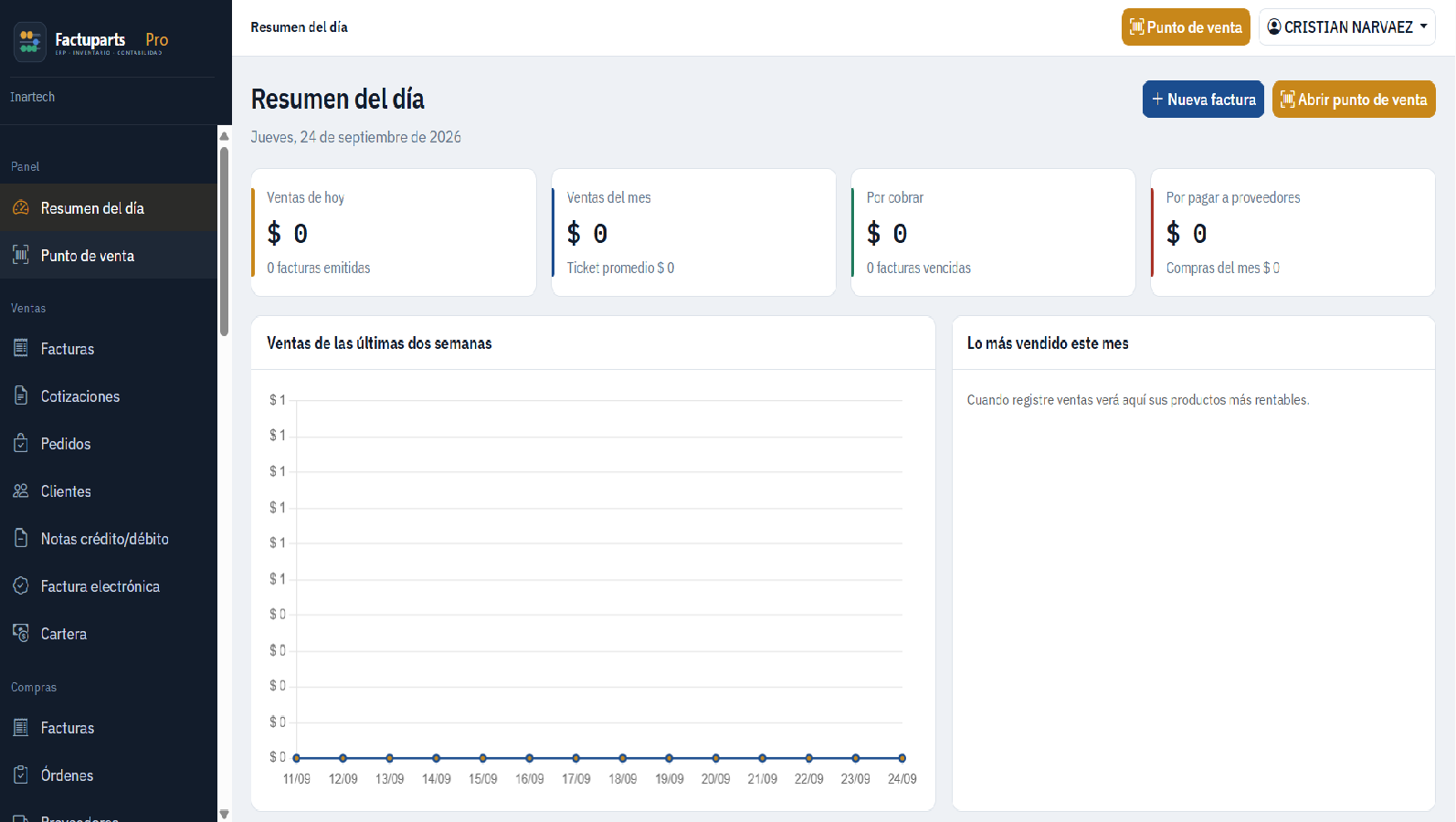Viewport: 1456px width, 822px height.
Task: Open the Clientes people icon
Action: tap(21, 490)
